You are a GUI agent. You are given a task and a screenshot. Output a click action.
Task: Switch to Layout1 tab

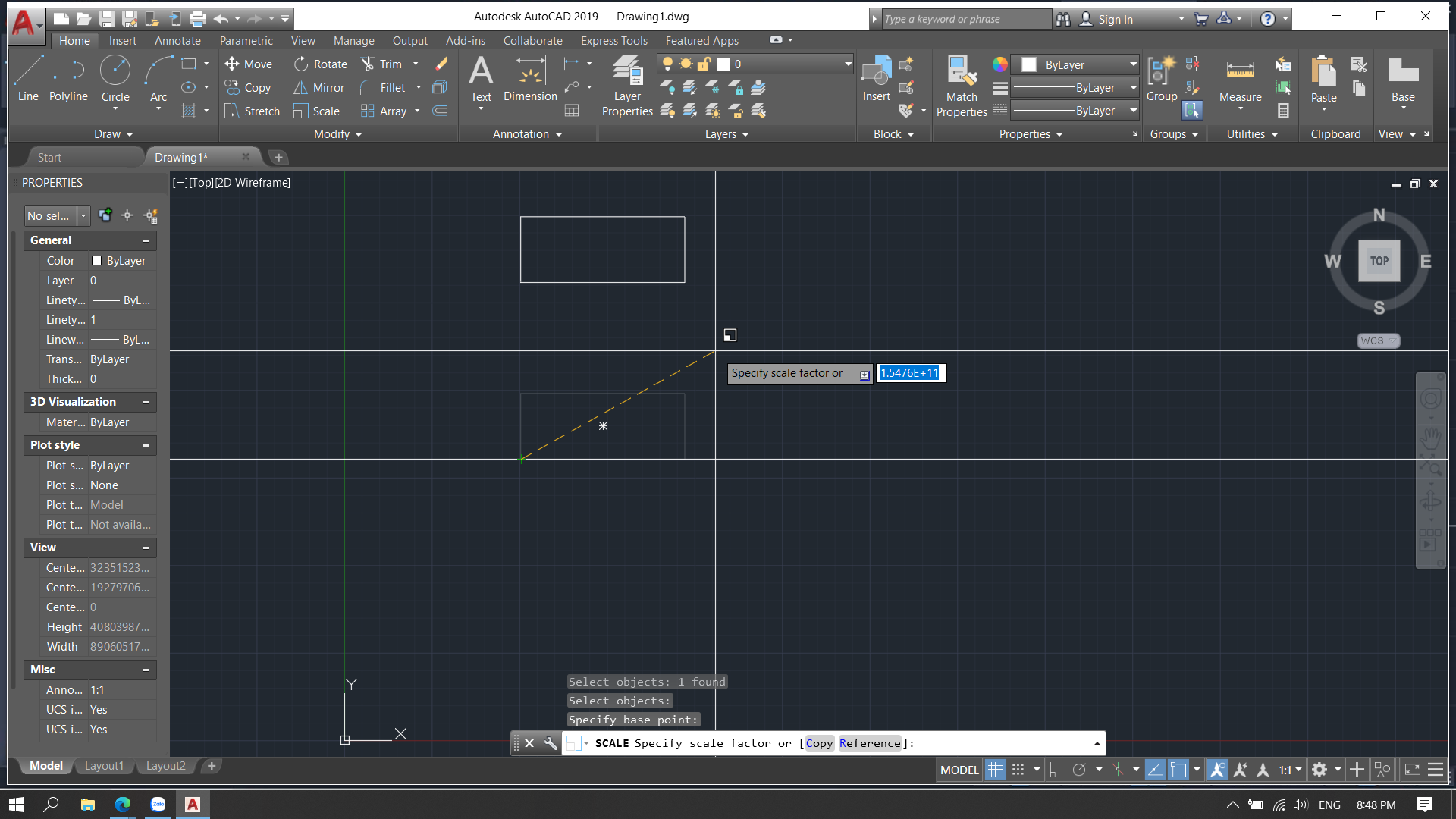tap(104, 766)
